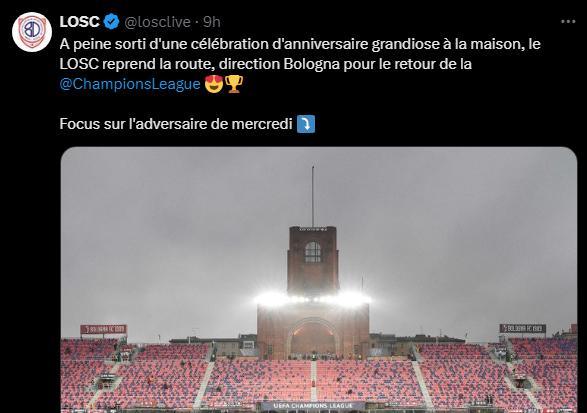The width and height of the screenshot is (587, 413).
Task: Click the UEFA Champions League banner in photo
Action: click(x=313, y=406)
